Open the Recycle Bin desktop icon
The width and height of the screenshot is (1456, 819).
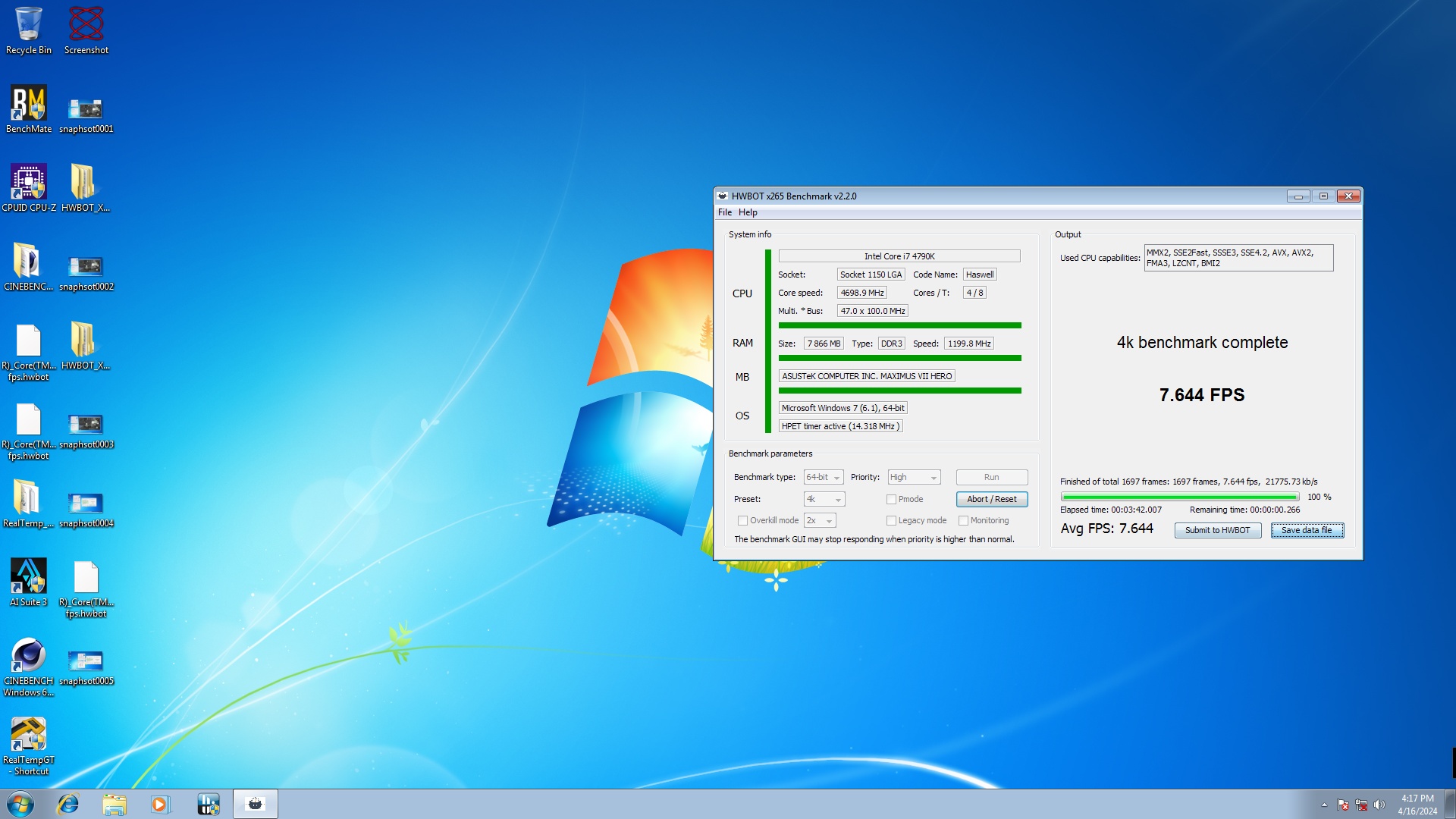coord(29,30)
